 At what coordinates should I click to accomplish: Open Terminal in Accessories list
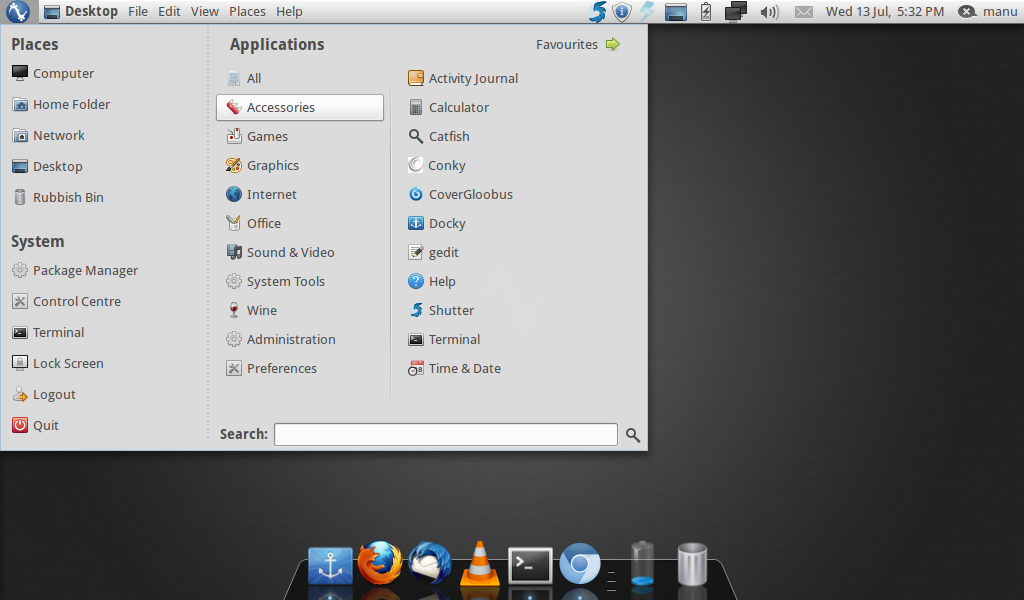pyautogui.click(x=443, y=339)
